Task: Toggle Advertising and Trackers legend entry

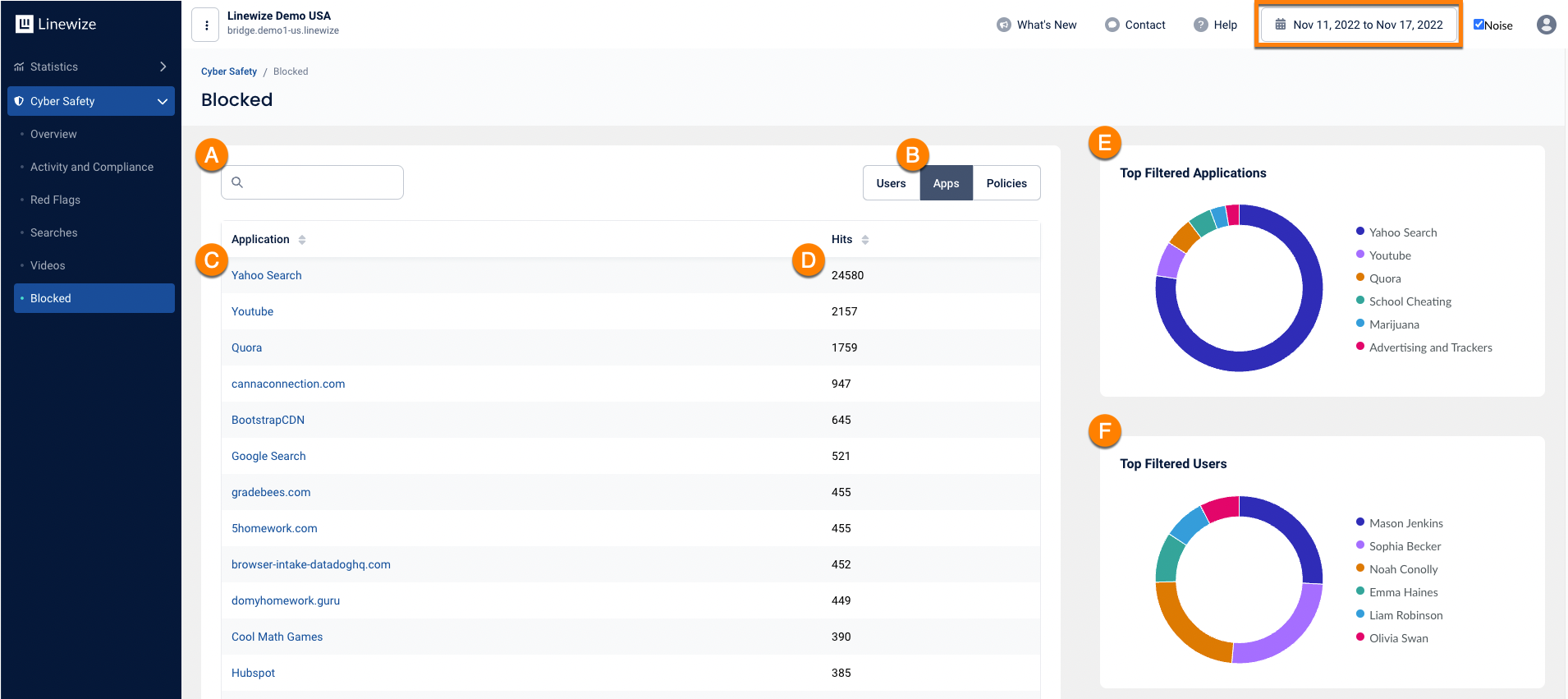Action: pyautogui.click(x=1424, y=347)
